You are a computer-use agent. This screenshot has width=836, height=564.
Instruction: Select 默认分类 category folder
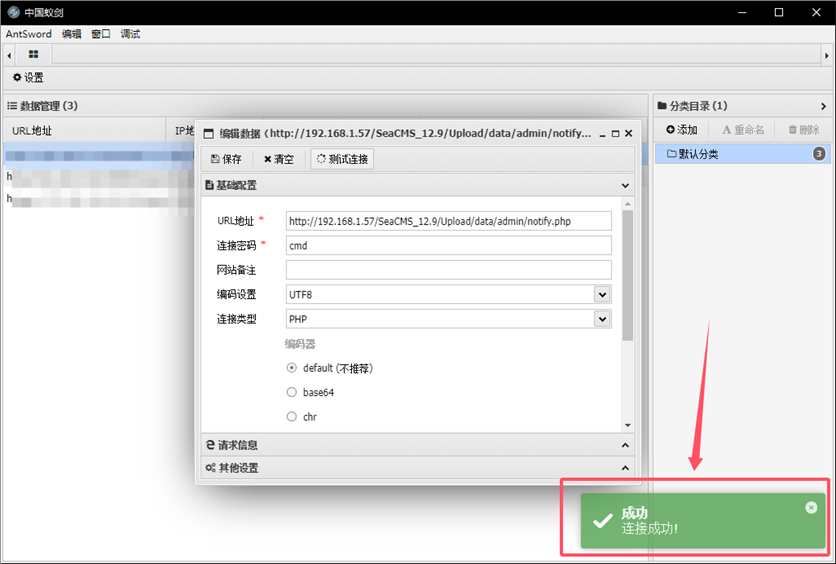tap(698, 154)
